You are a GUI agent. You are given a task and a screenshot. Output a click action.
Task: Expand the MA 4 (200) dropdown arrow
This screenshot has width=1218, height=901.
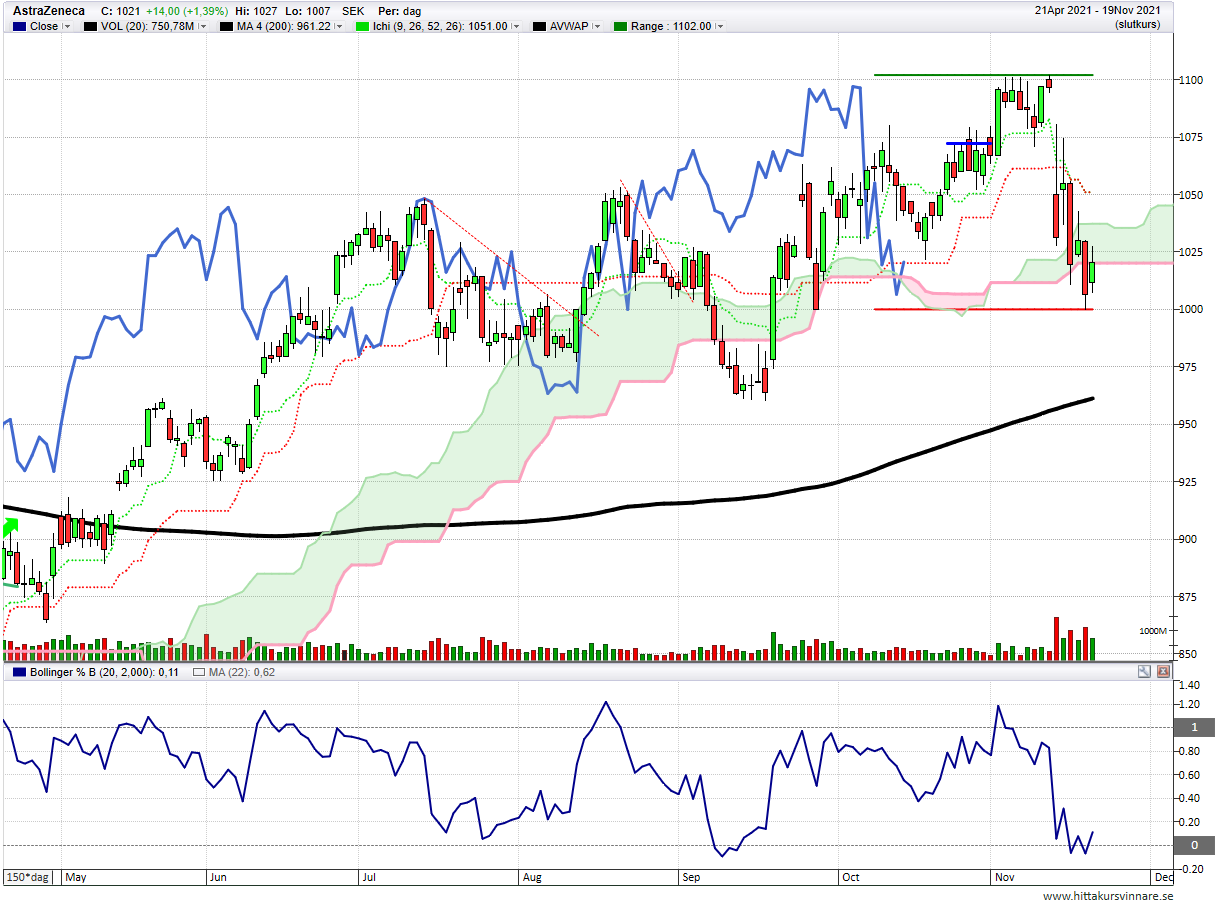coord(341,26)
